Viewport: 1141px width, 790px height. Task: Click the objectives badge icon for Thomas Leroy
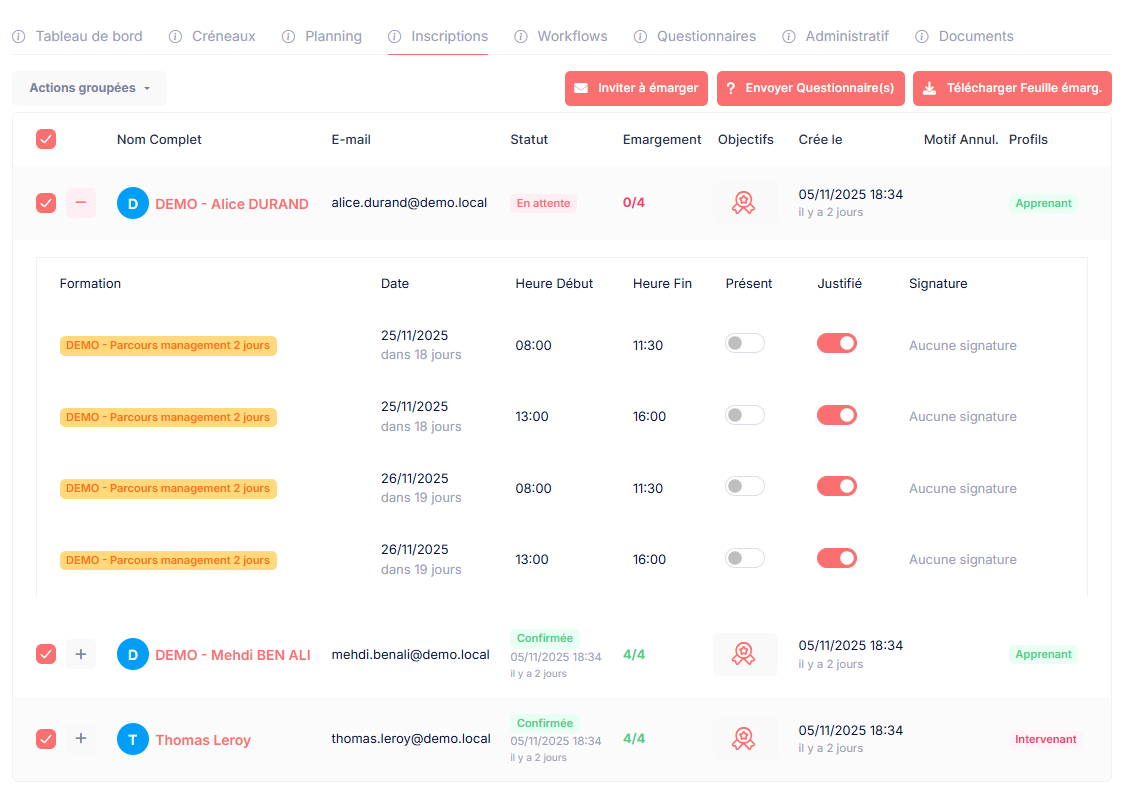[x=743, y=739]
